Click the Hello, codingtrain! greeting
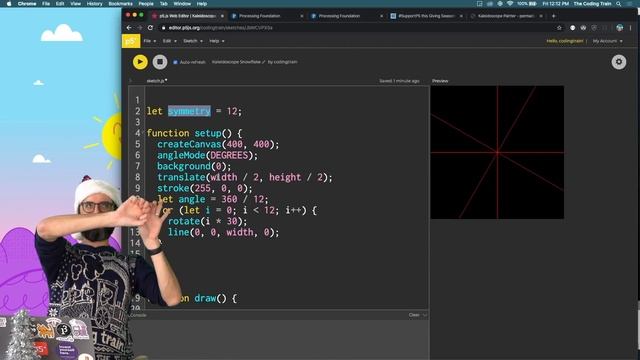The image size is (640, 360). tap(565, 41)
